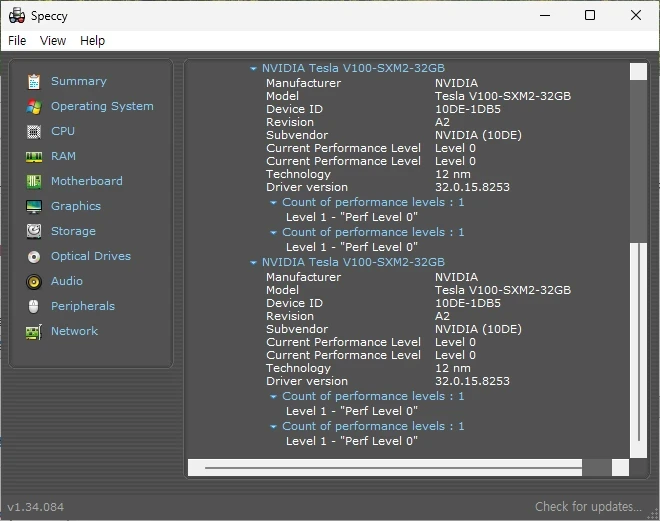Viewport: 660px width, 521px height.
Task: Select first GPU's Subvendor NVIDIA (10DE) value
Action: click(478, 135)
